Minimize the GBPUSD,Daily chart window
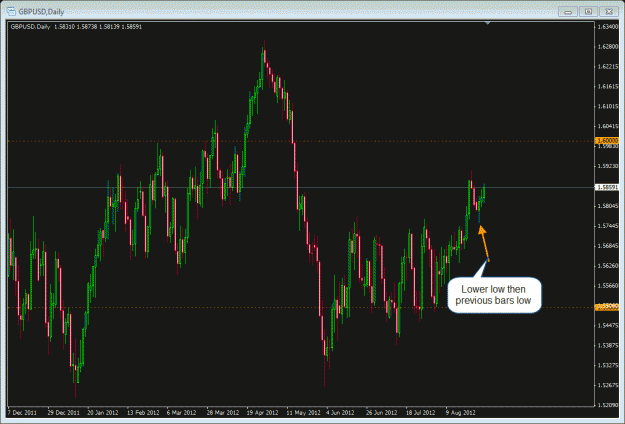This screenshot has width=625, height=424. click(x=568, y=12)
